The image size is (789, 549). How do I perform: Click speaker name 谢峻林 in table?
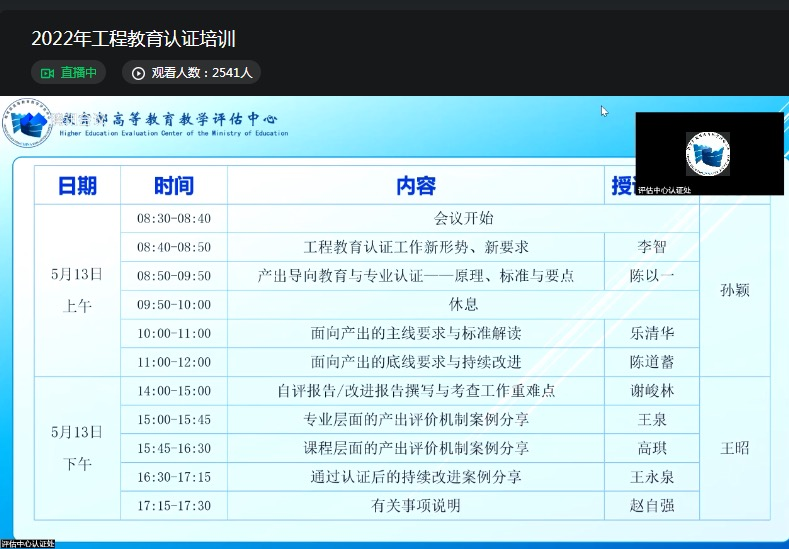tap(651, 391)
